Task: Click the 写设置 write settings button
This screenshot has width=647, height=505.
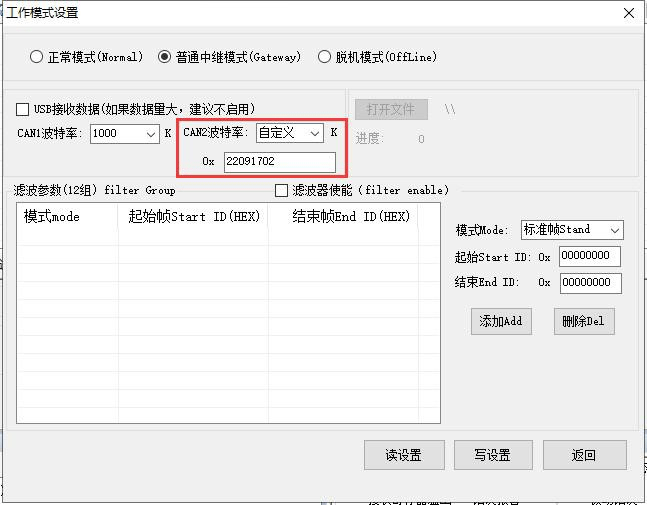Action: [492, 455]
